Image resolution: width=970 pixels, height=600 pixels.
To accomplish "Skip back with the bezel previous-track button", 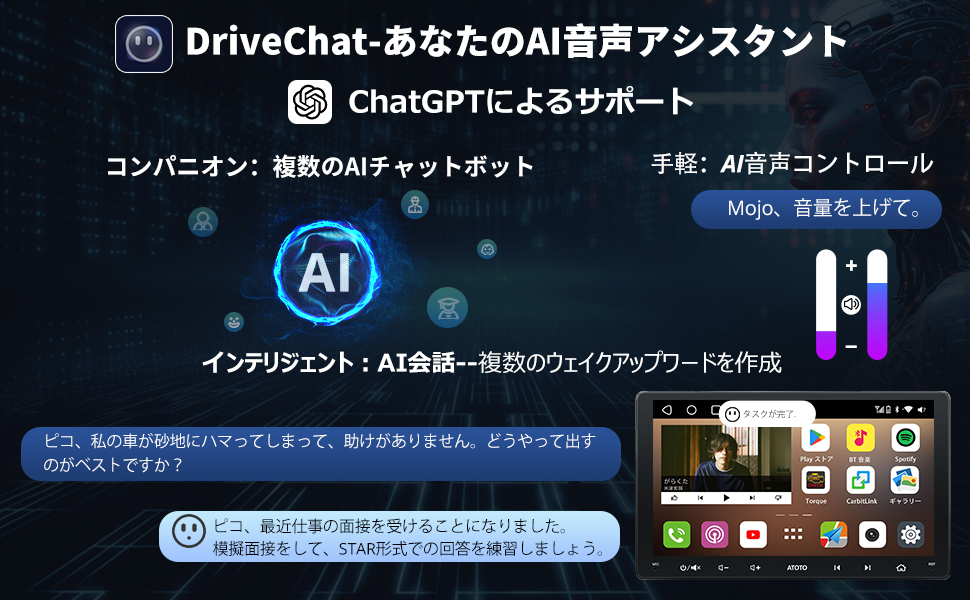I will tap(837, 568).
